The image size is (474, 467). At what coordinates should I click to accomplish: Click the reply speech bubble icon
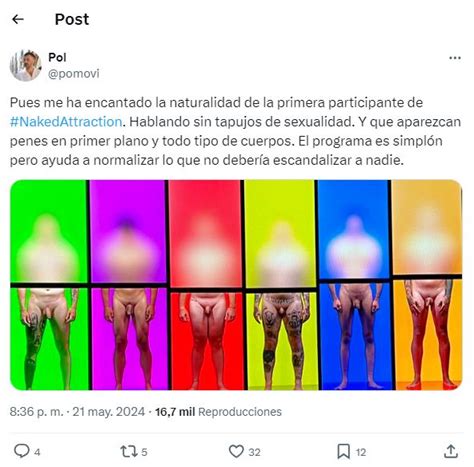(x=22, y=451)
